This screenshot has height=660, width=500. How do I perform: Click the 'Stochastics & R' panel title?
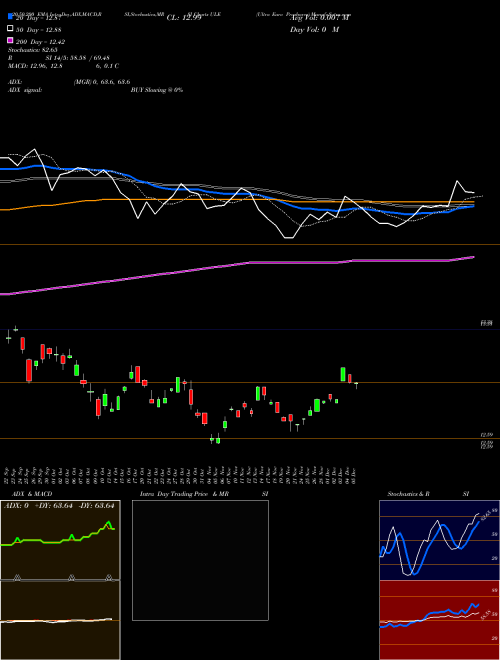coord(408,494)
